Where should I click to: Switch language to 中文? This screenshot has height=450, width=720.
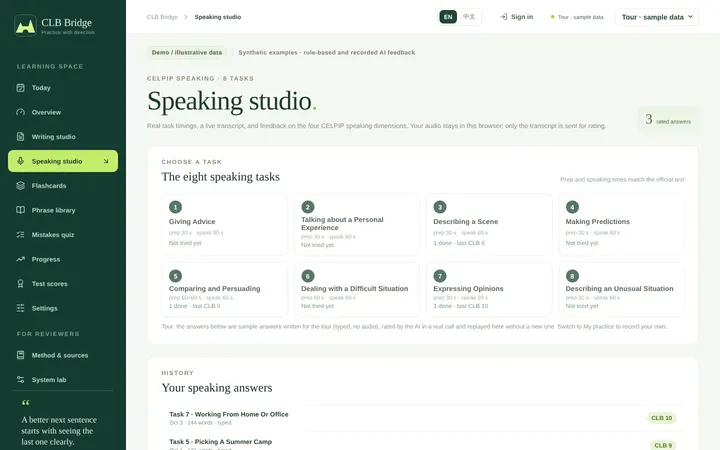click(469, 17)
